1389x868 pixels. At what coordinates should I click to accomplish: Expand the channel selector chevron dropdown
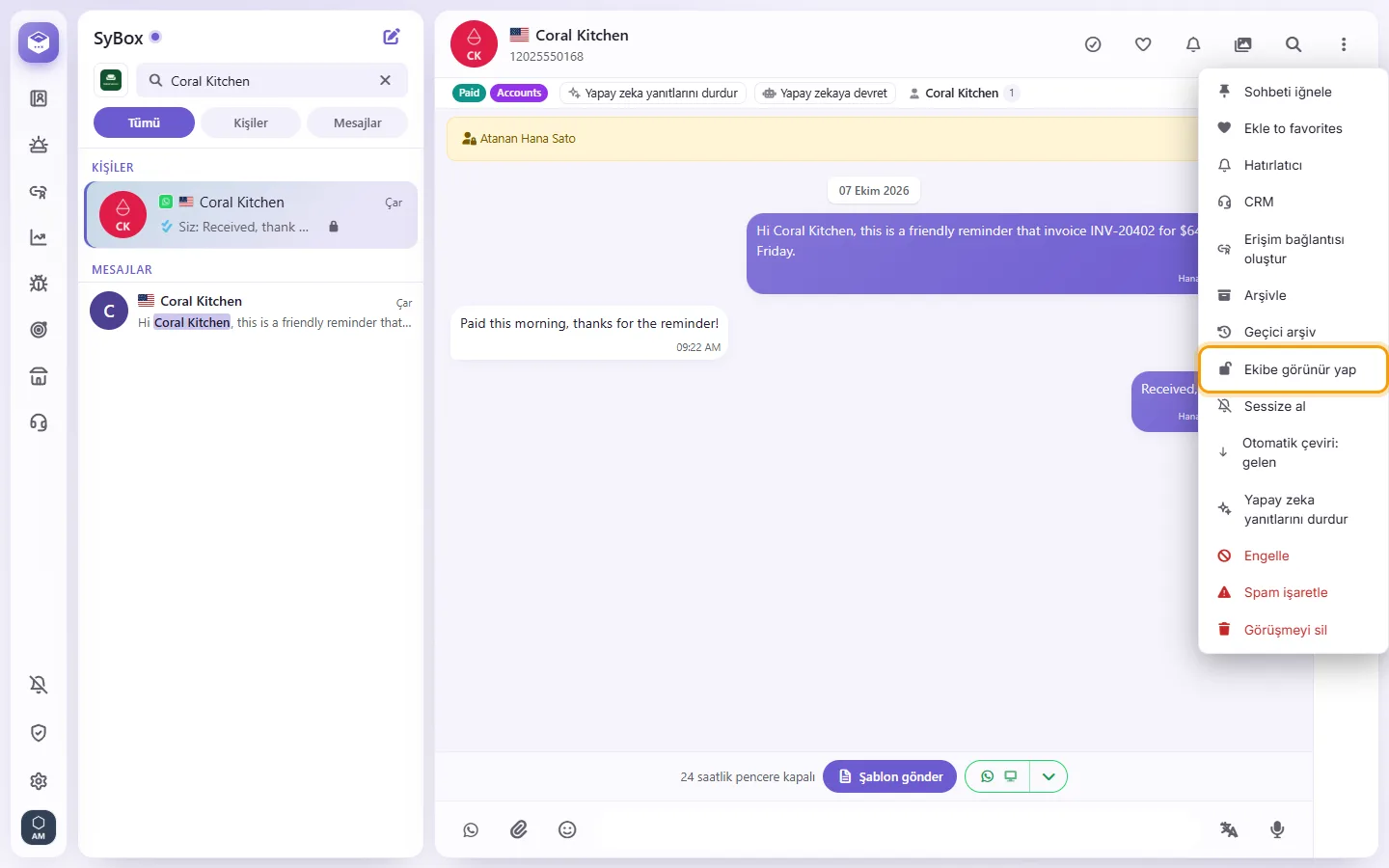pos(1049,776)
